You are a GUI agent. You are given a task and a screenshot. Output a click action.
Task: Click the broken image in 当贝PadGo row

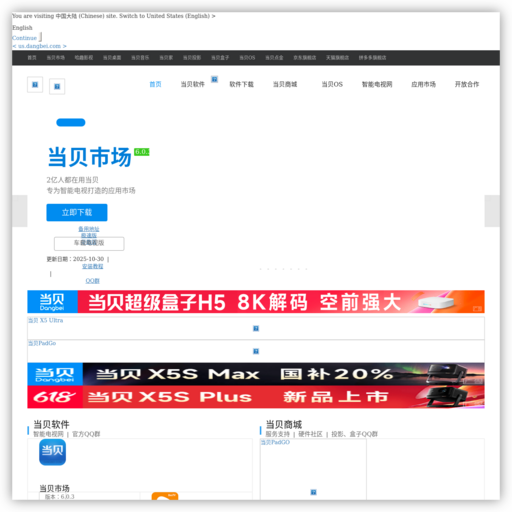[256, 351]
